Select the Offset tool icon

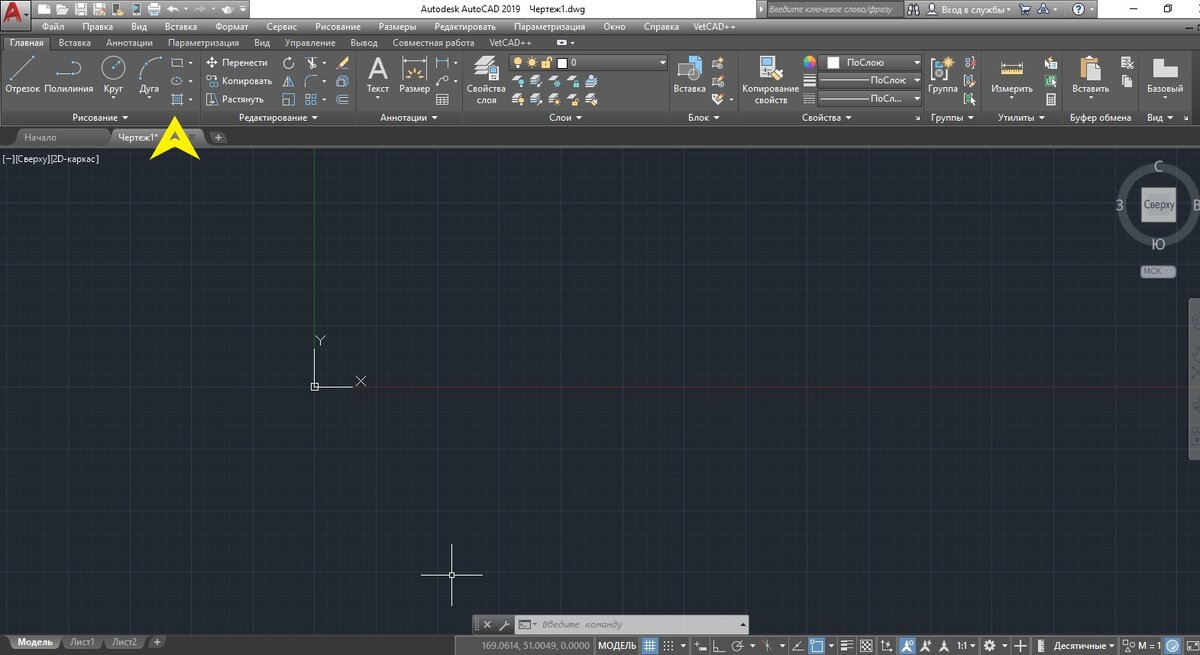coord(342,99)
